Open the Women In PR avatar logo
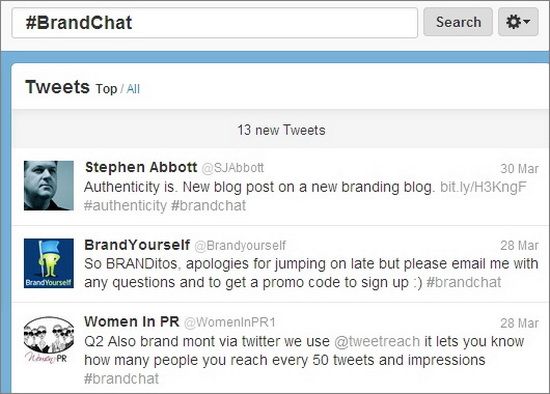Image resolution: width=550 pixels, height=394 pixels. click(x=49, y=340)
